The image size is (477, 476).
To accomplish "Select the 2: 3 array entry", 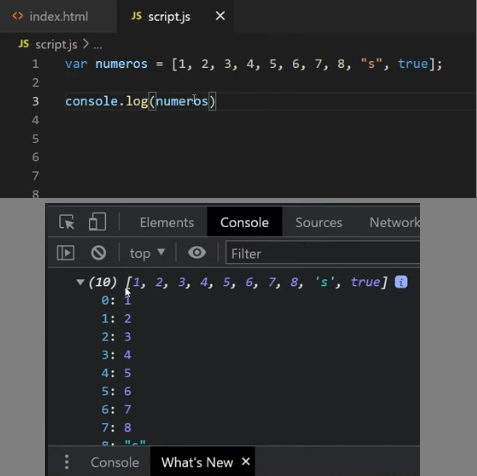I will [x=116, y=337].
